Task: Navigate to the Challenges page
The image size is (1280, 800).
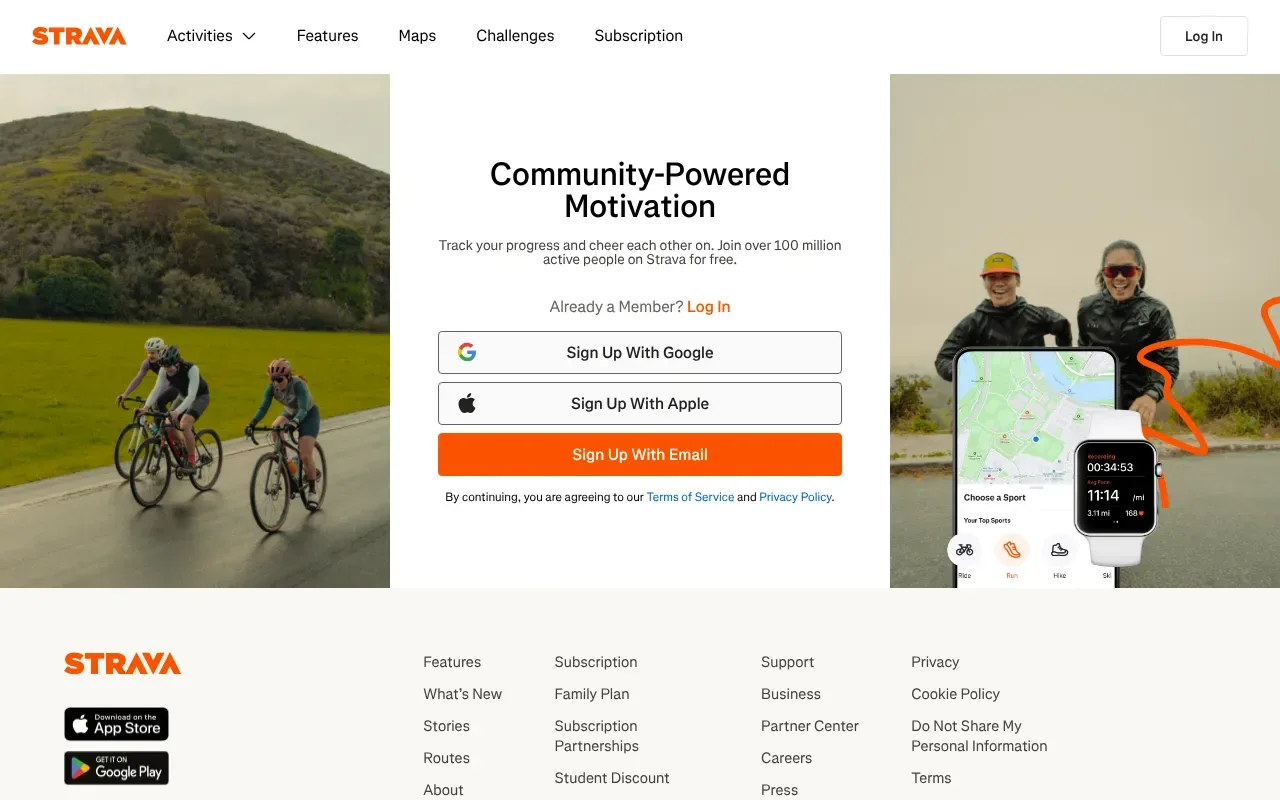Action: click(x=515, y=36)
